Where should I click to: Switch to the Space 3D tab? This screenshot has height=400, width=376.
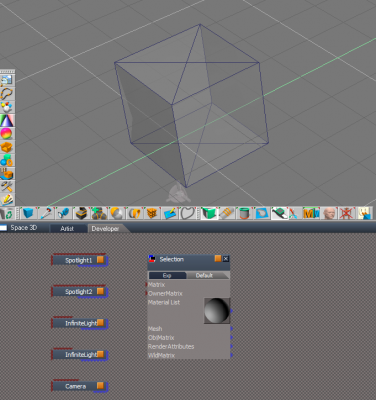23,228
